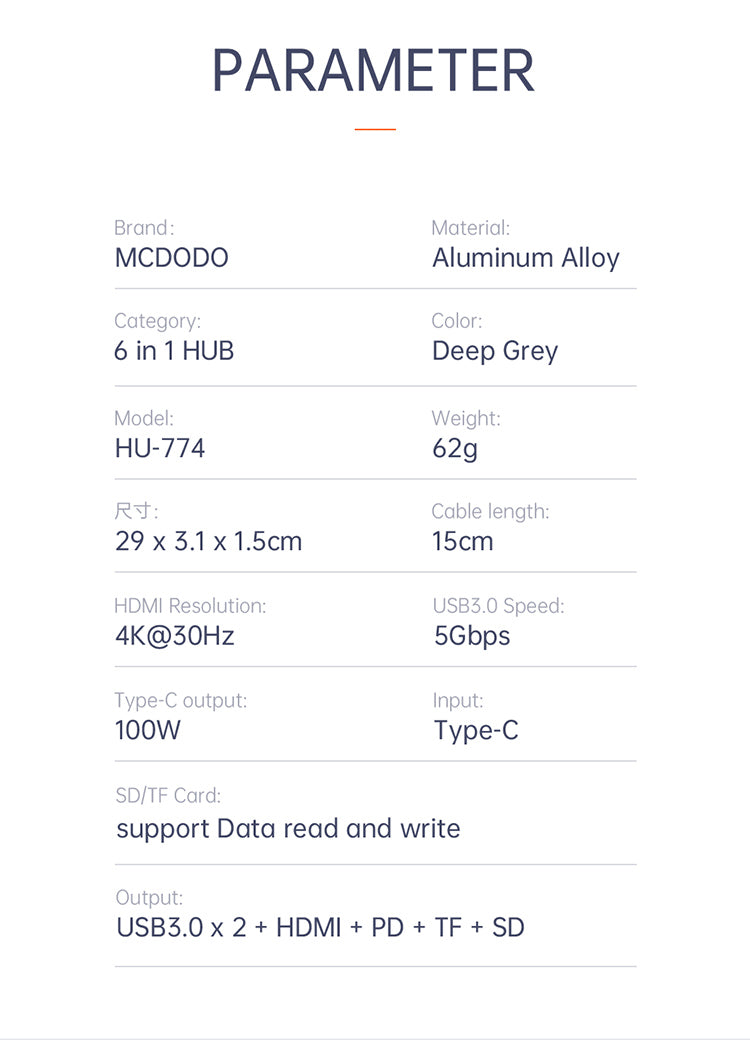Click the 62g weight value
750x1040 pixels.
pyautogui.click(x=455, y=448)
